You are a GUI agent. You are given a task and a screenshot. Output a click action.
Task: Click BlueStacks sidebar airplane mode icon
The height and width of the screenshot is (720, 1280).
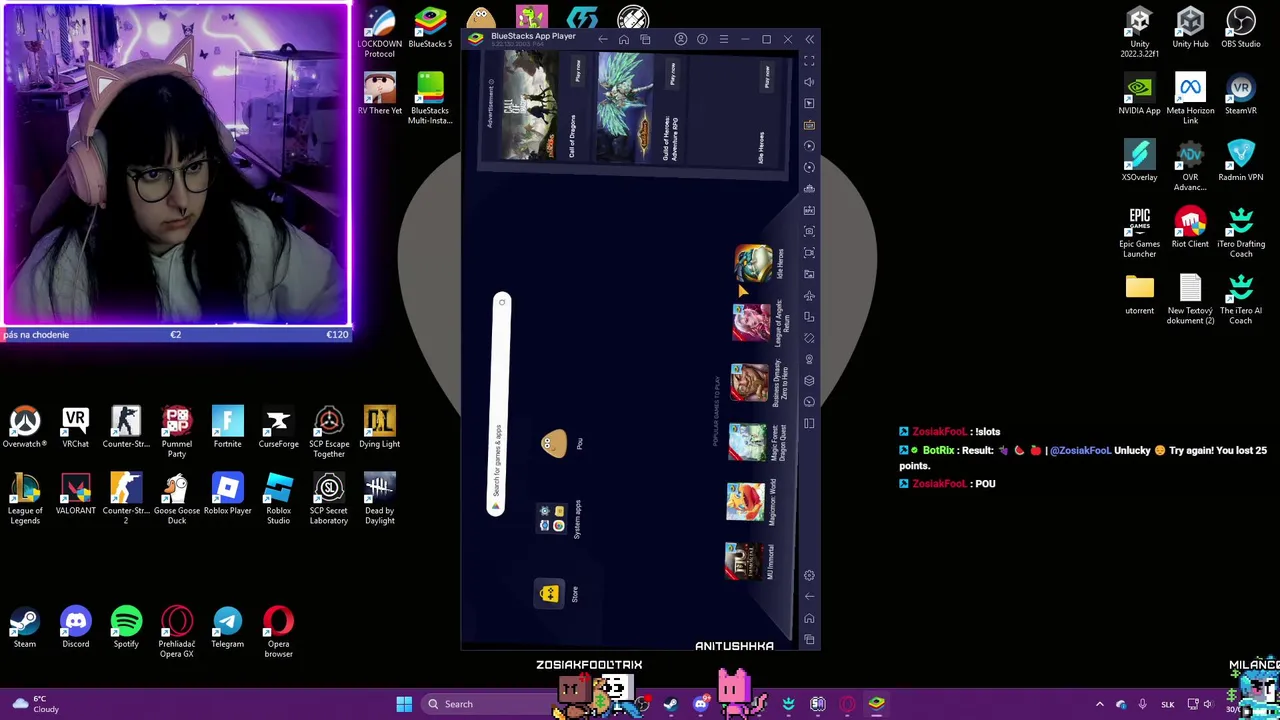809,296
